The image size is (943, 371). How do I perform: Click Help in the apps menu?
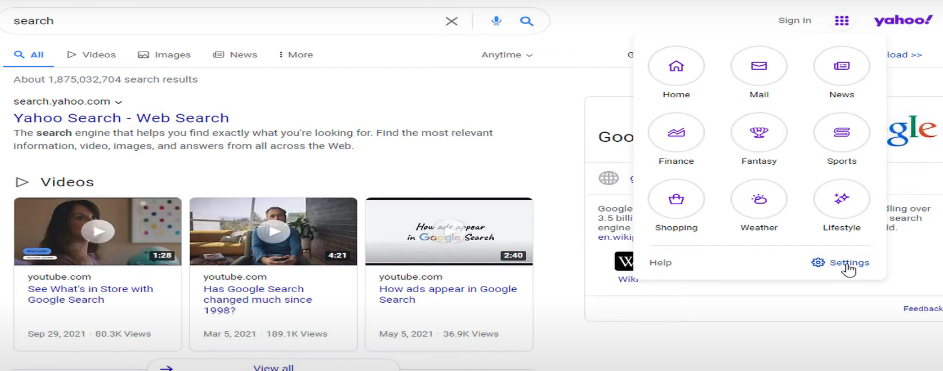(660, 263)
